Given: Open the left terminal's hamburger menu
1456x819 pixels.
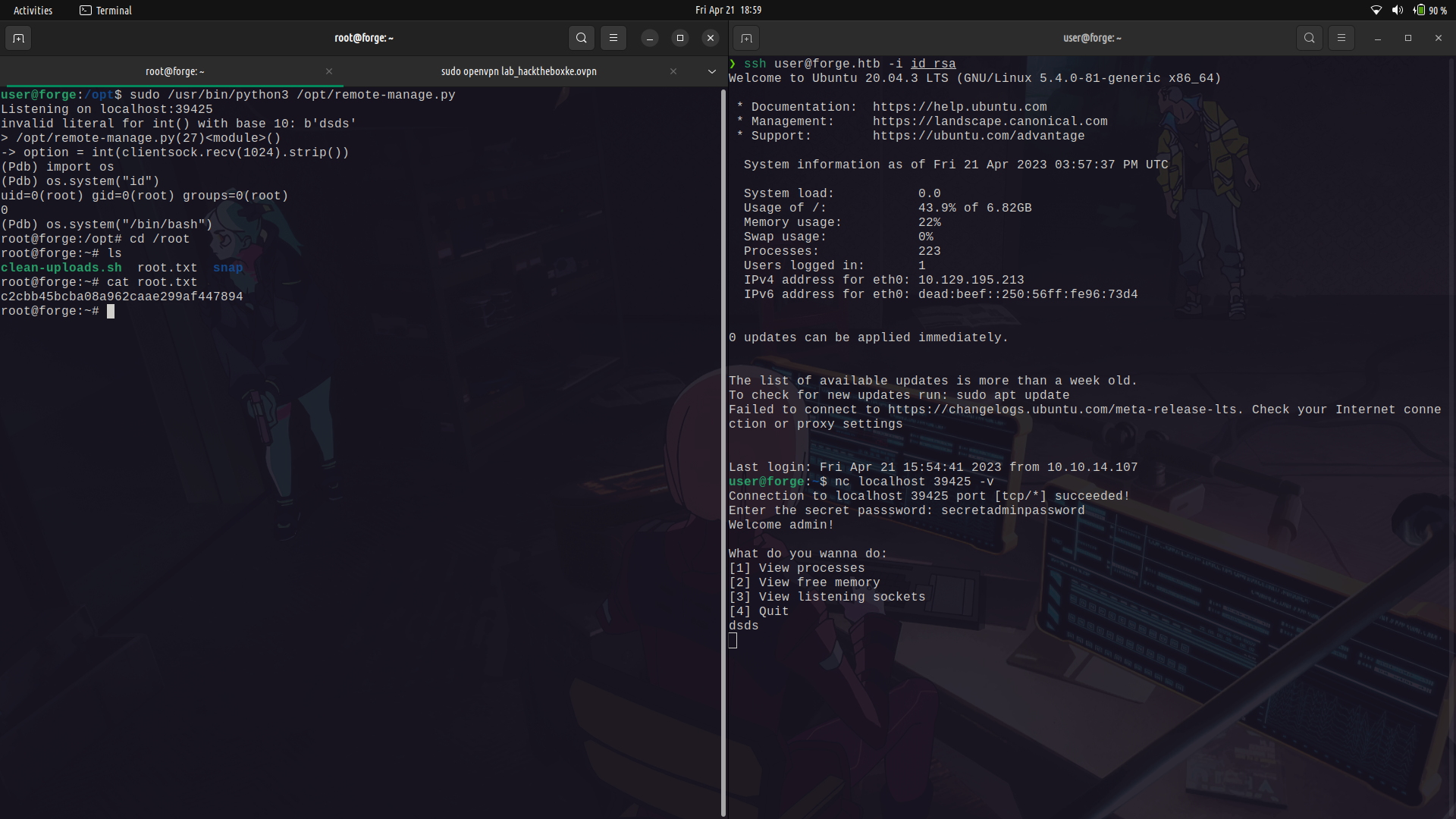Looking at the screenshot, I should (x=613, y=38).
